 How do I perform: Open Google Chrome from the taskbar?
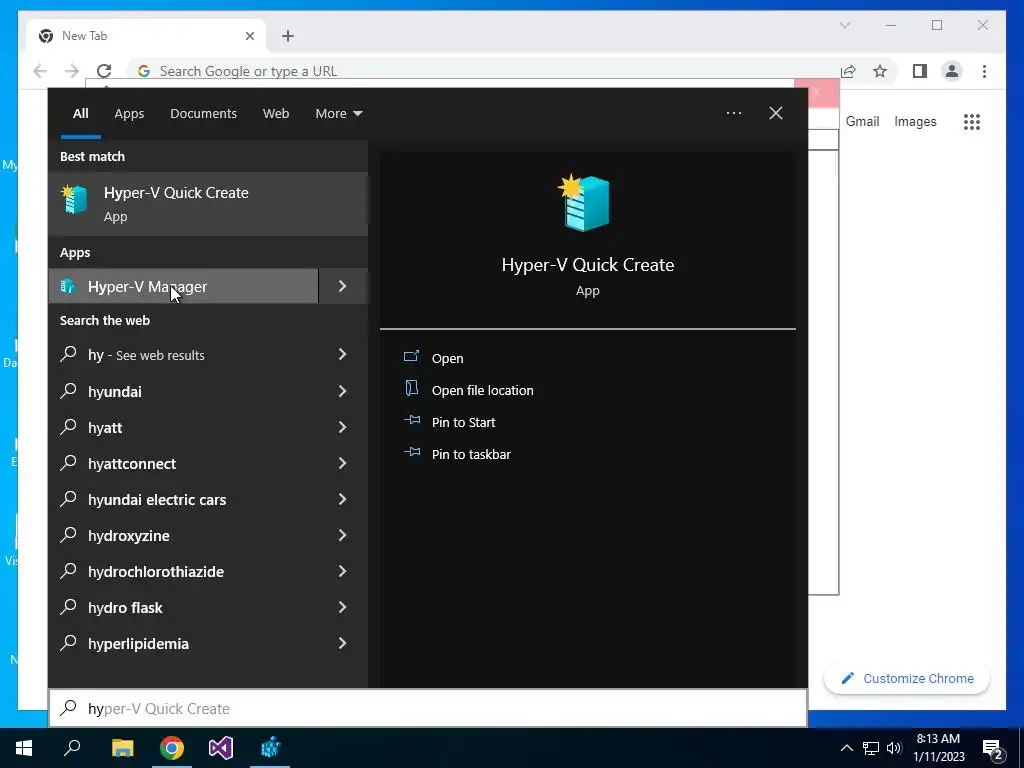[x=172, y=748]
